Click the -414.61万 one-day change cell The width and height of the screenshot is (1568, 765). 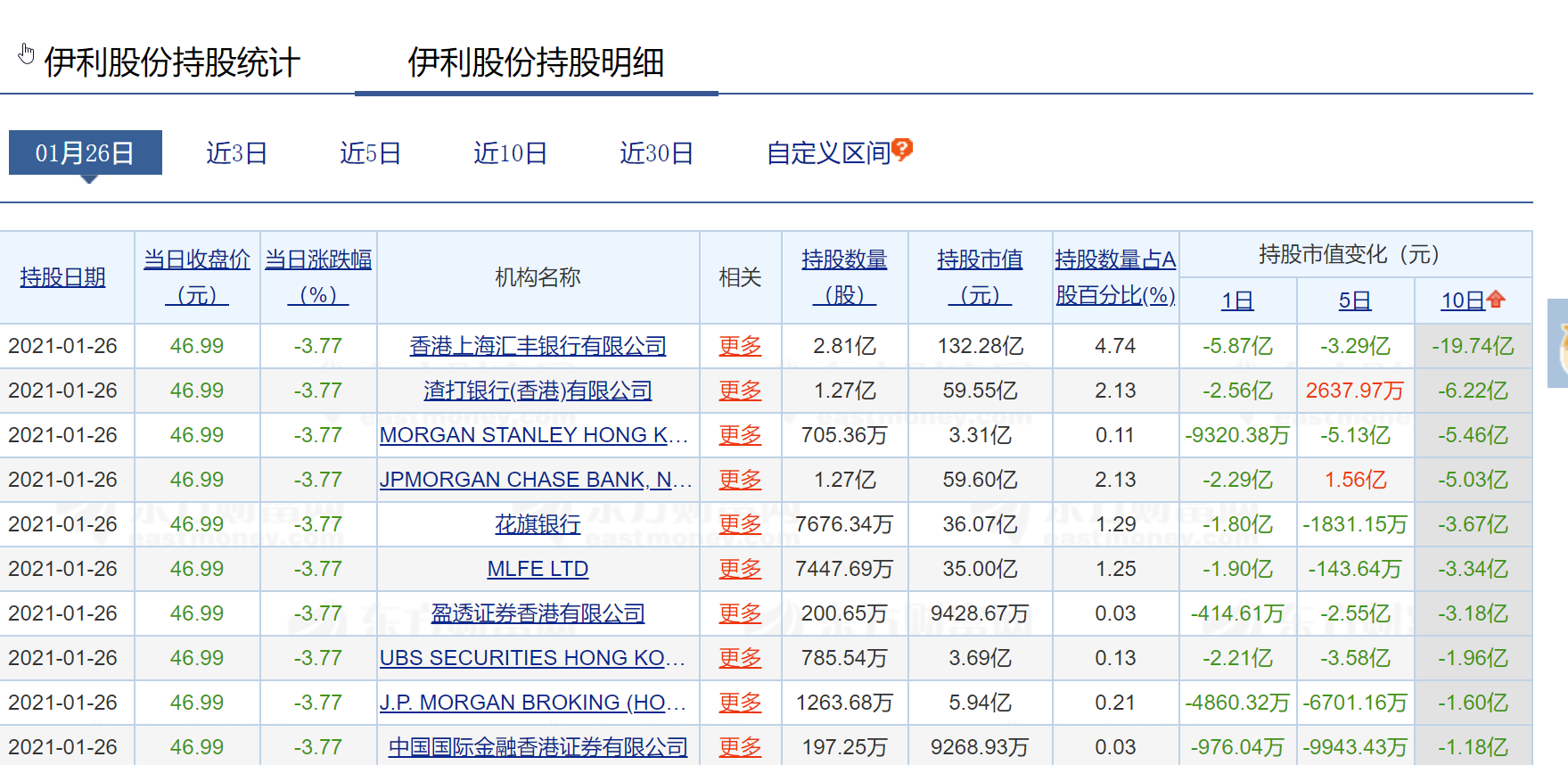point(1237,613)
